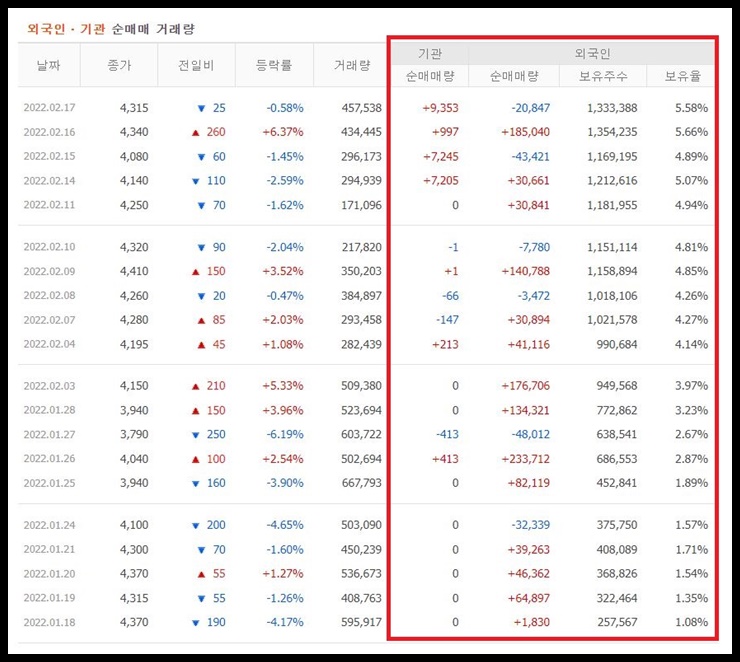Click the 기관 group header
Image resolution: width=740 pixels, height=662 pixels.
click(x=430, y=54)
